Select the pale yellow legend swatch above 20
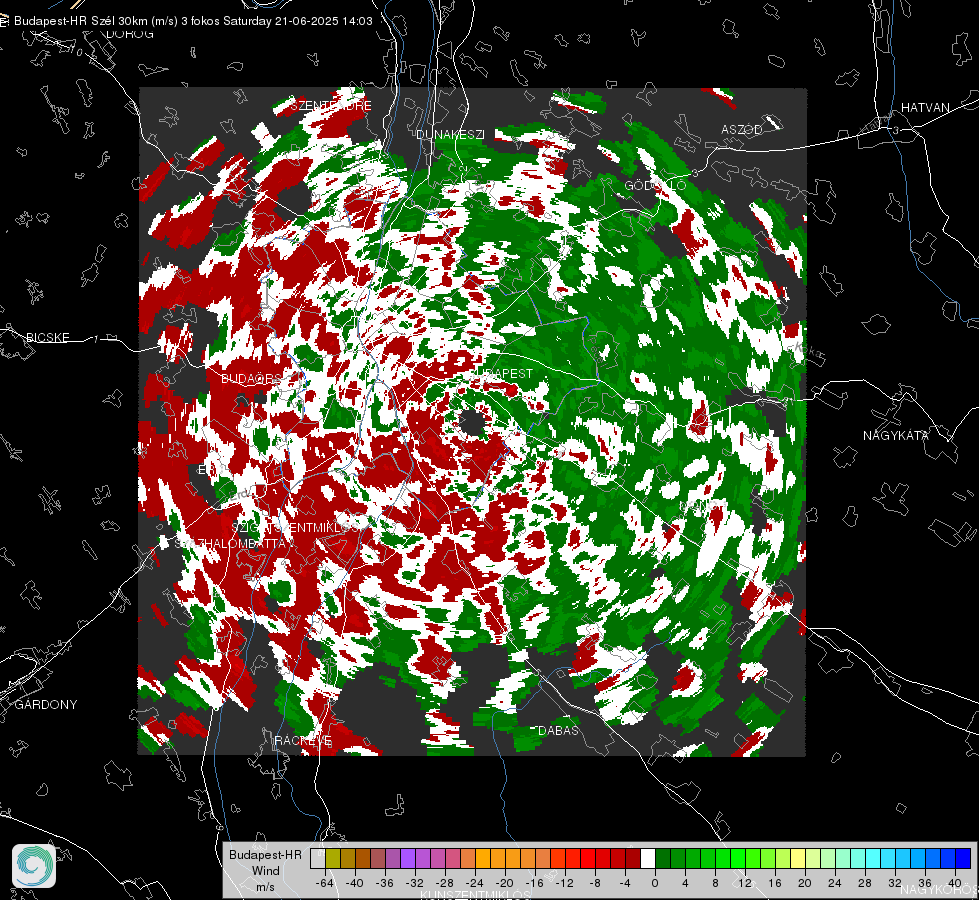This screenshot has width=979, height=900. 798,859
